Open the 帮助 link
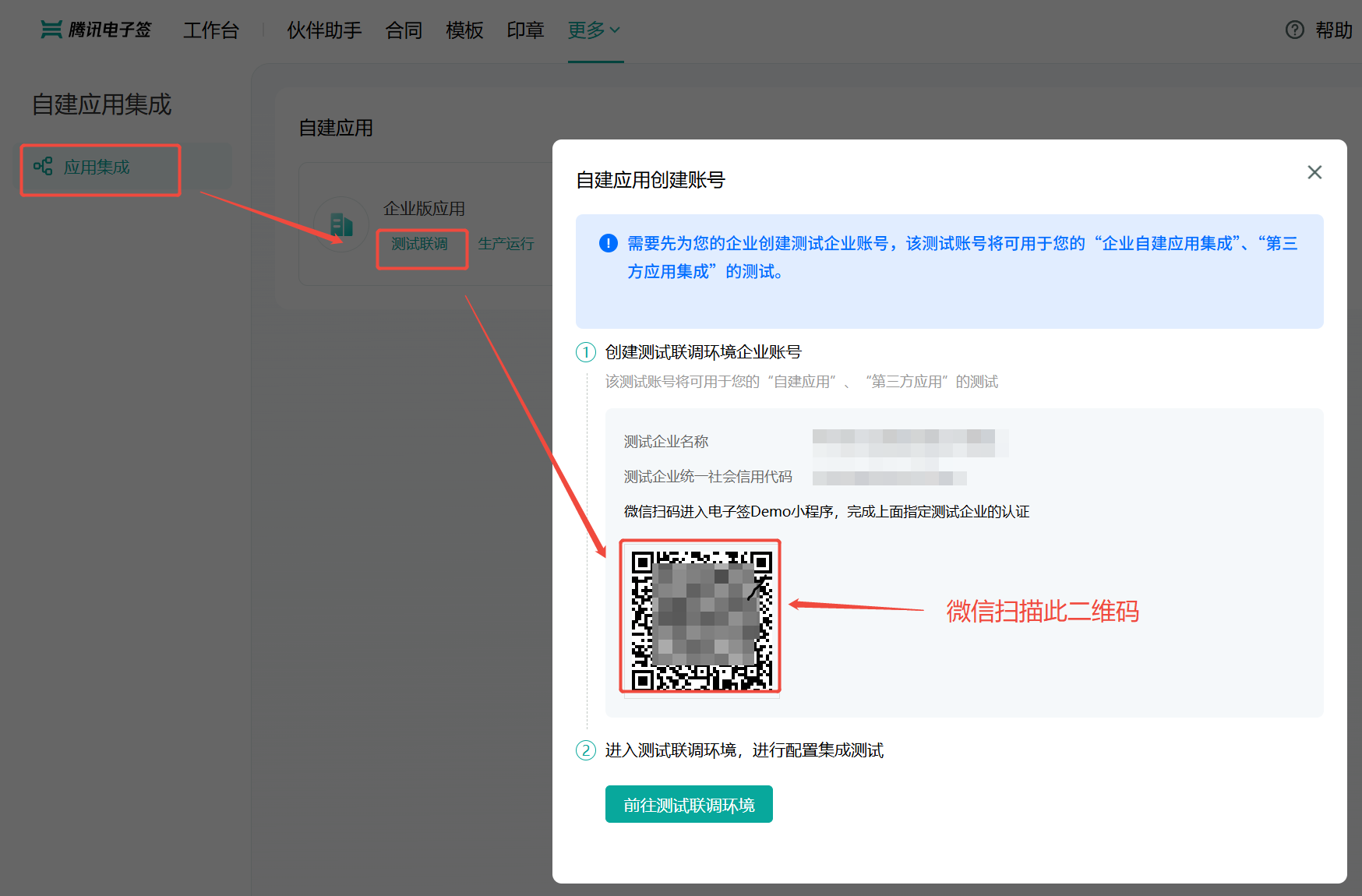Viewport: 1362px width, 896px height. [x=1334, y=30]
